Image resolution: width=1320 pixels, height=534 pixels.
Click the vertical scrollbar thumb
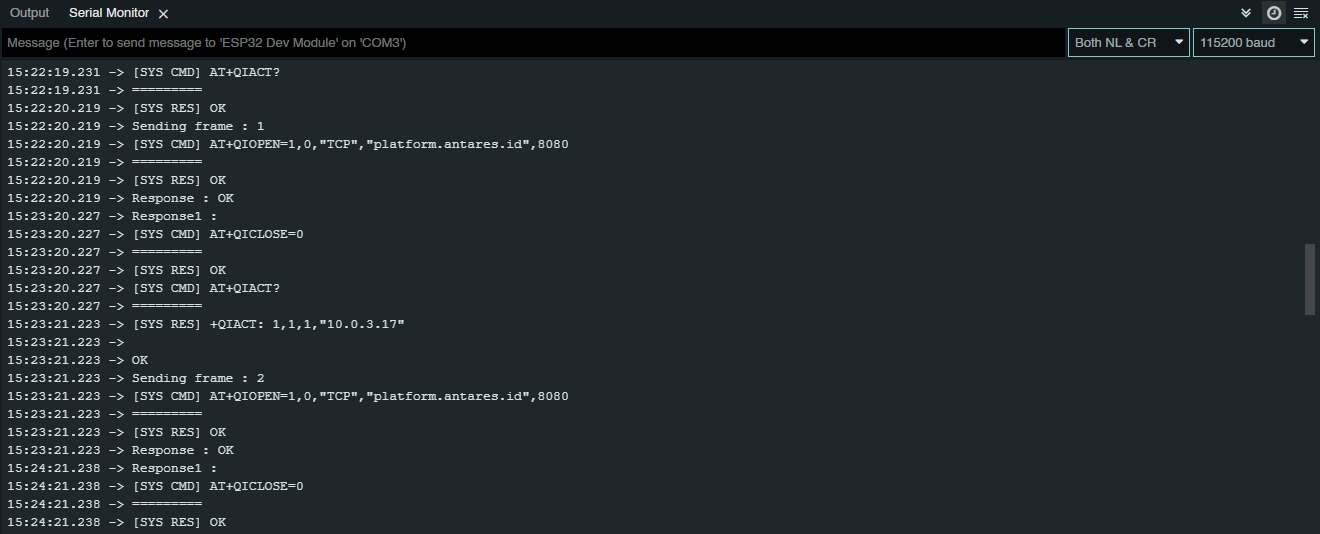tap(1310, 279)
